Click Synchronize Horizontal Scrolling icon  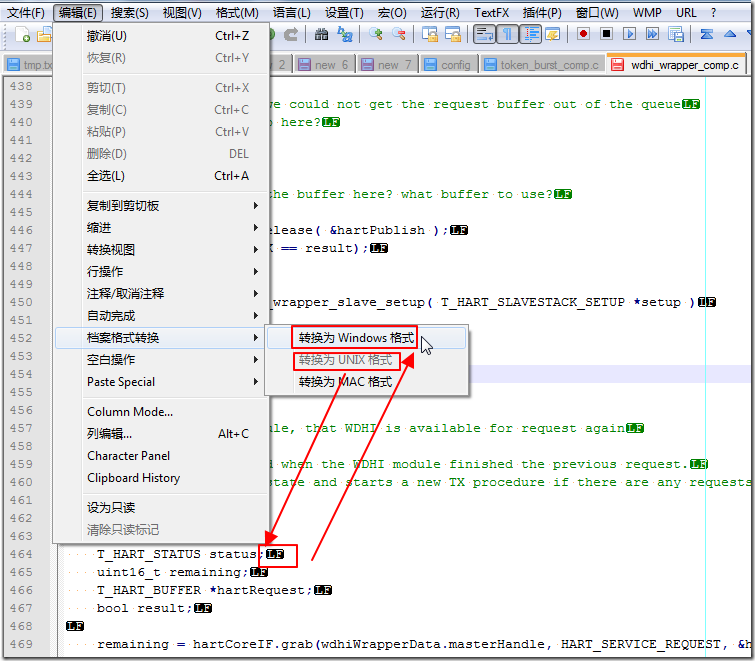coord(453,34)
